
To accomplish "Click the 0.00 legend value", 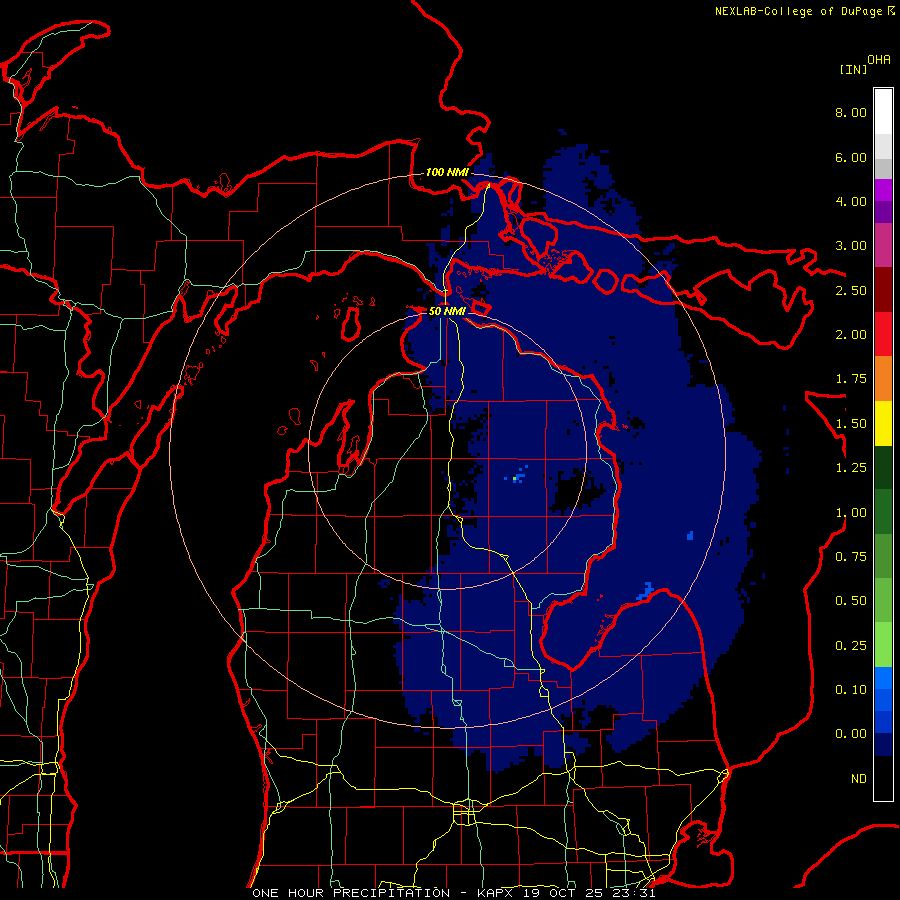I will pyautogui.click(x=851, y=734).
